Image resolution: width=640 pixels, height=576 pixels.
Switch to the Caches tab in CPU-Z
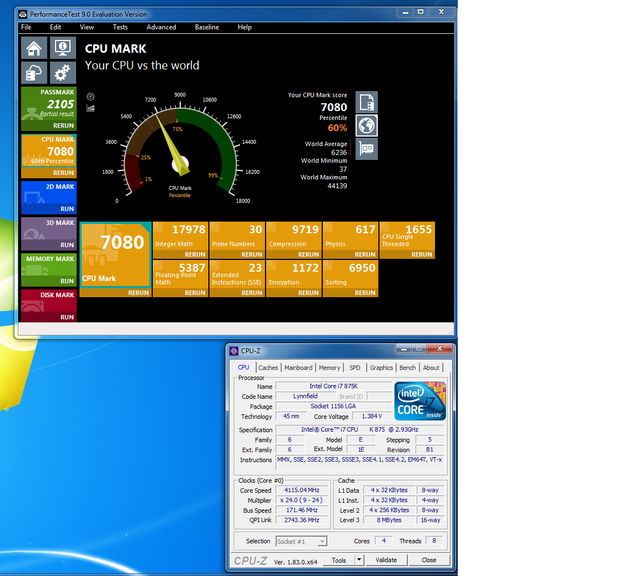pos(268,367)
